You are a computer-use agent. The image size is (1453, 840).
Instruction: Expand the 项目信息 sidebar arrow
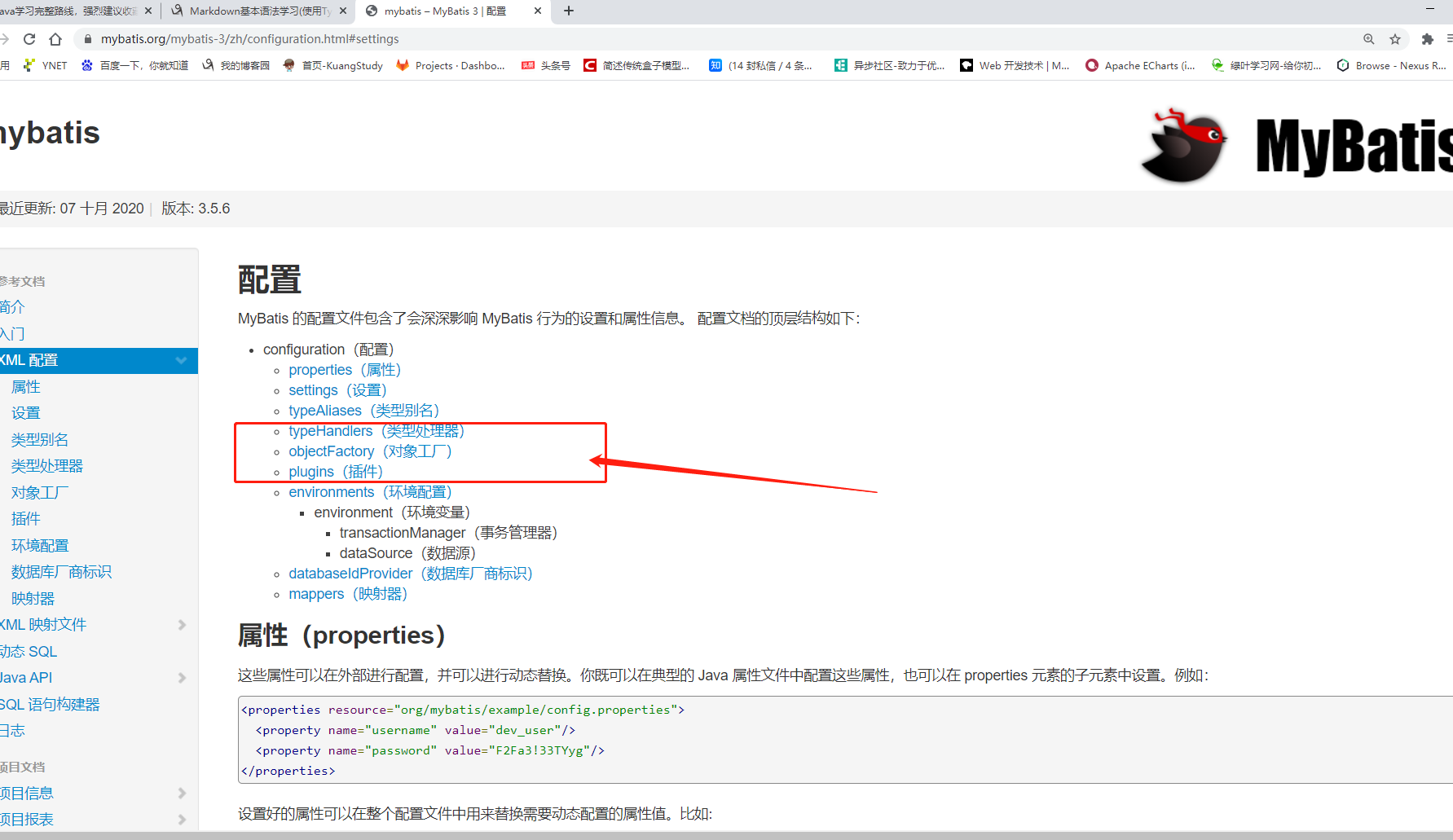(x=182, y=794)
